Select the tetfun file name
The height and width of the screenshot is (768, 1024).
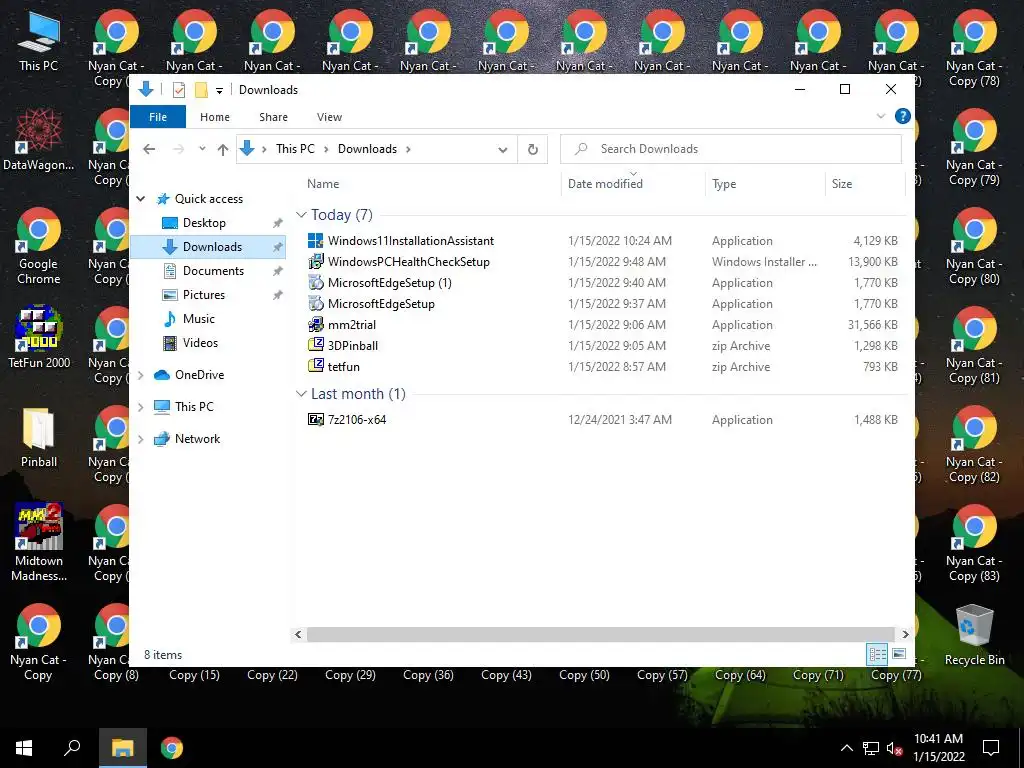[344, 367]
